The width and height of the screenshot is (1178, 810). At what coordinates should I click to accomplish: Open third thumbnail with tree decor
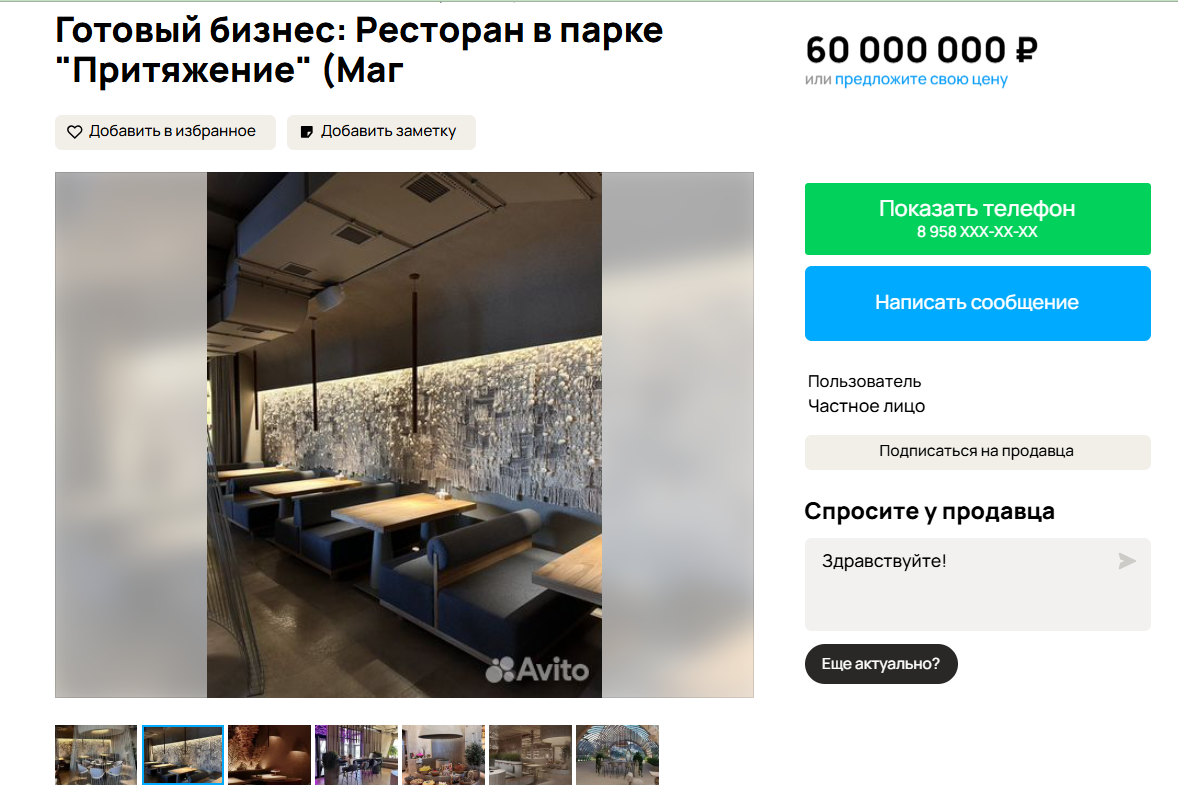[x=270, y=754]
